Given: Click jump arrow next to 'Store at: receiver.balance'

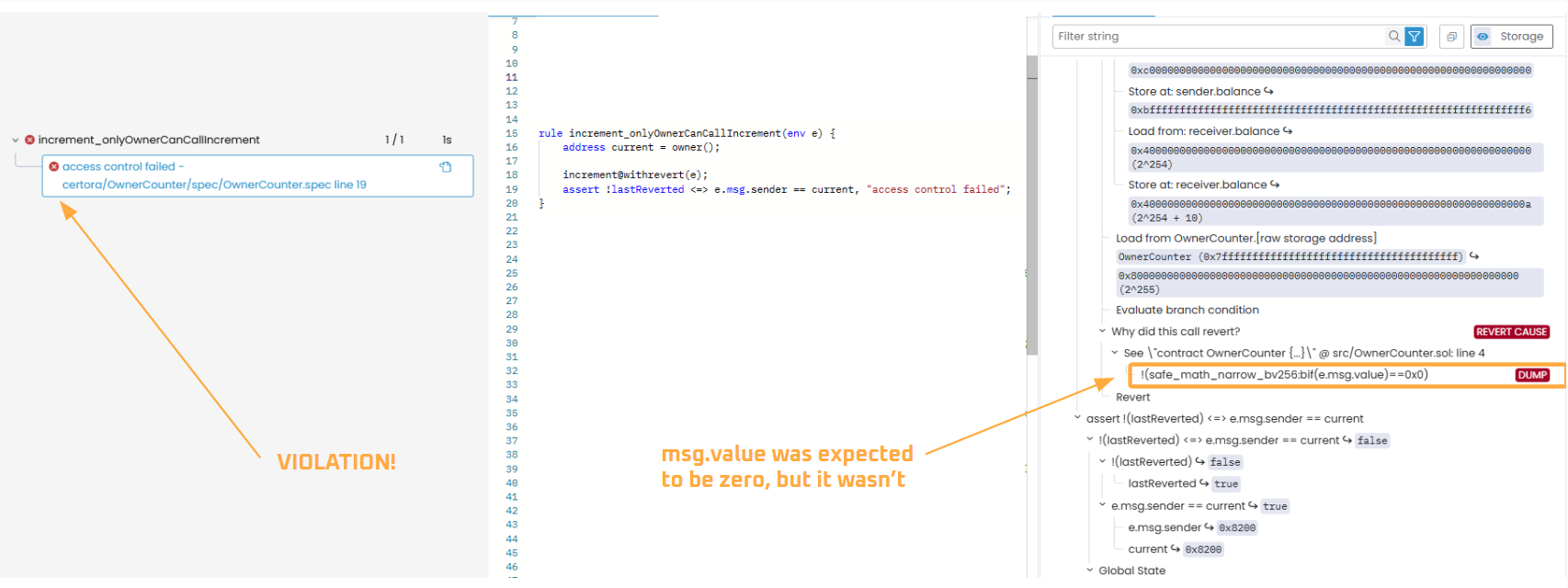Looking at the screenshot, I should click(1276, 185).
